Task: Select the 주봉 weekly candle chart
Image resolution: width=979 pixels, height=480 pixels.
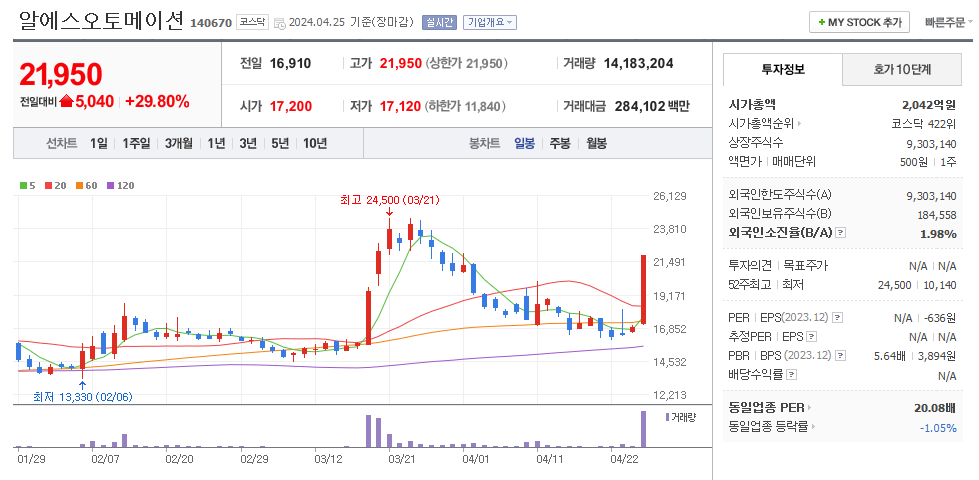Action: 560,144
